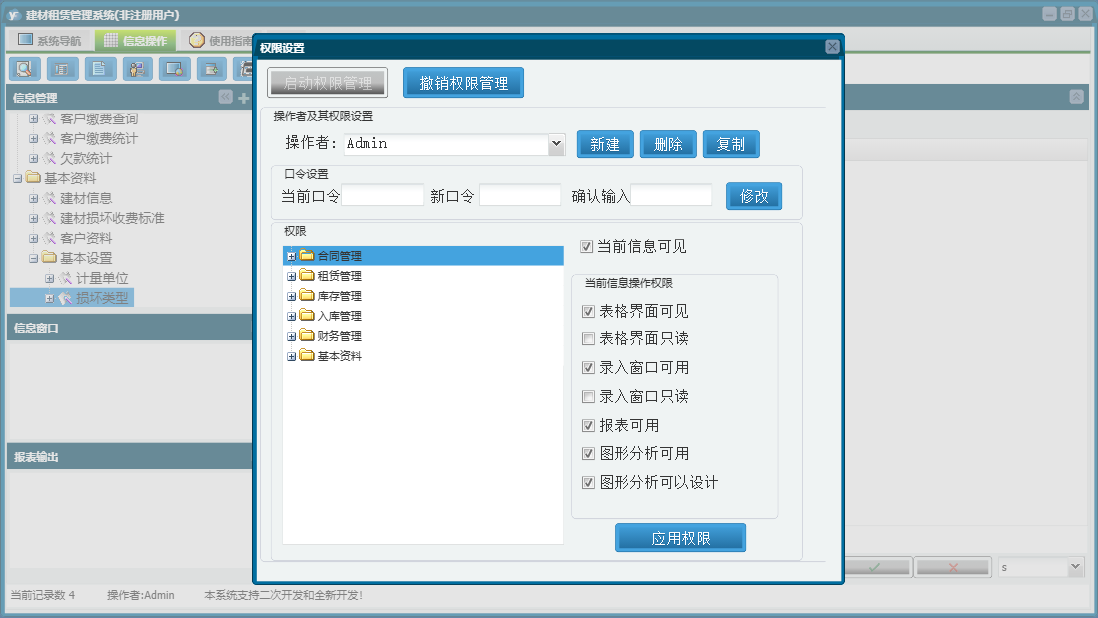1098x618 pixels.
Task: Focus the 确认输入 input field
Action: point(671,195)
